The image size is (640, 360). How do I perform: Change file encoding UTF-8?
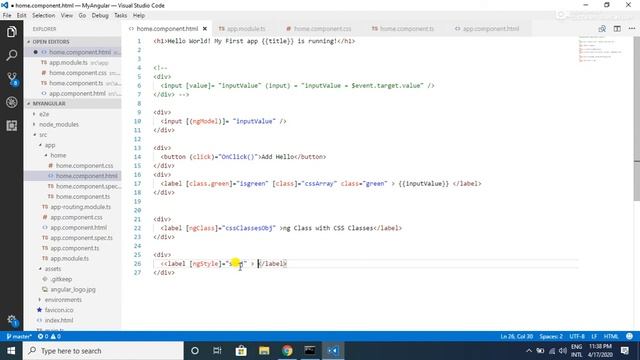coord(577,336)
